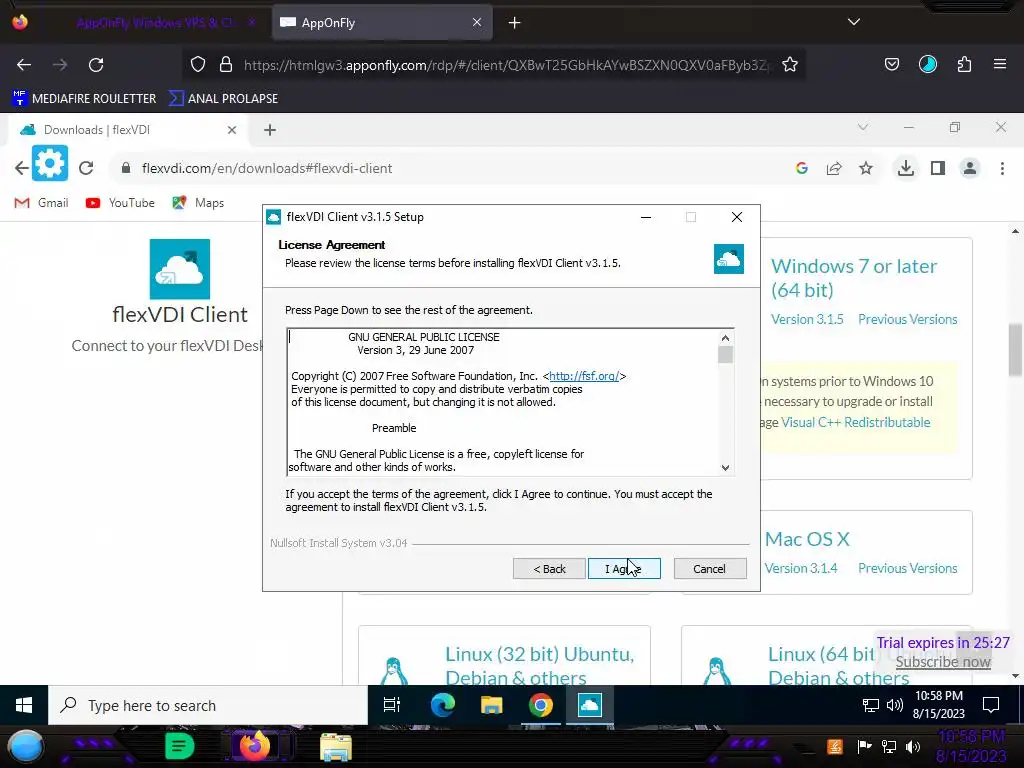Open the Chrome downloads icon
Image resolution: width=1024 pixels, height=768 pixels.
pos(906,168)
